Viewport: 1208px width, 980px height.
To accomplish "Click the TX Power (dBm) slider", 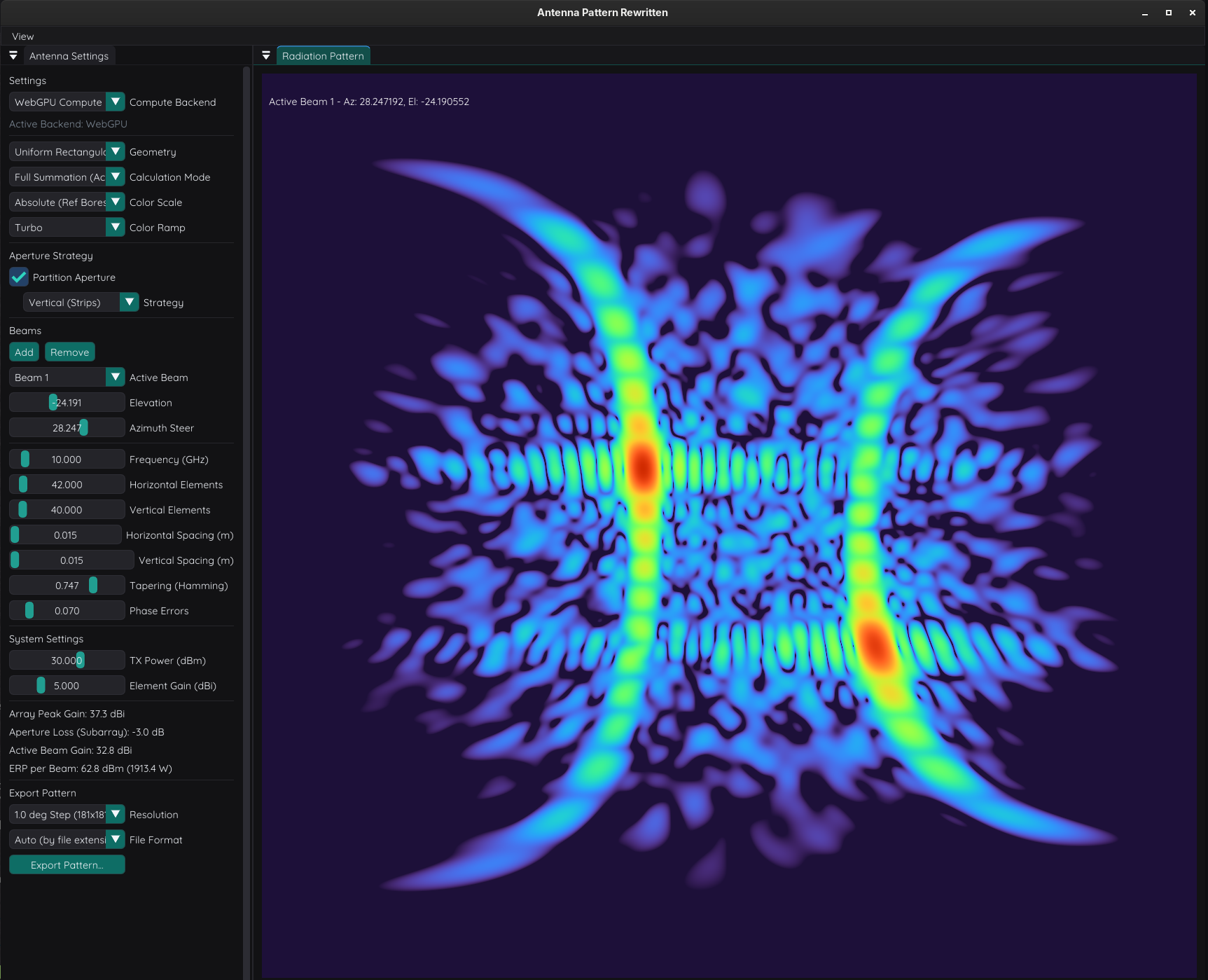I will 67,660.
